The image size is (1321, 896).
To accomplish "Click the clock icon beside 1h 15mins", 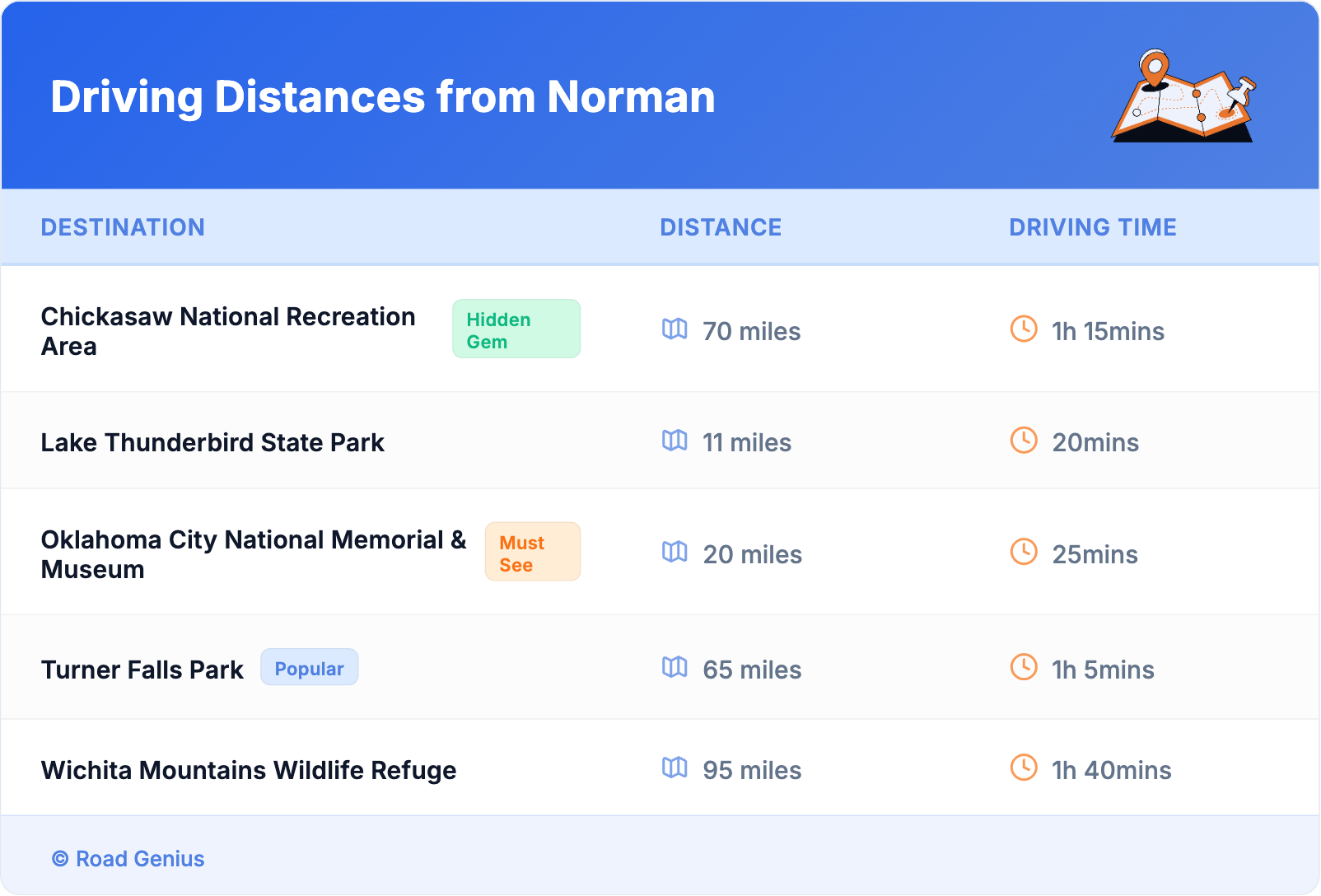I will (1024, 329).
